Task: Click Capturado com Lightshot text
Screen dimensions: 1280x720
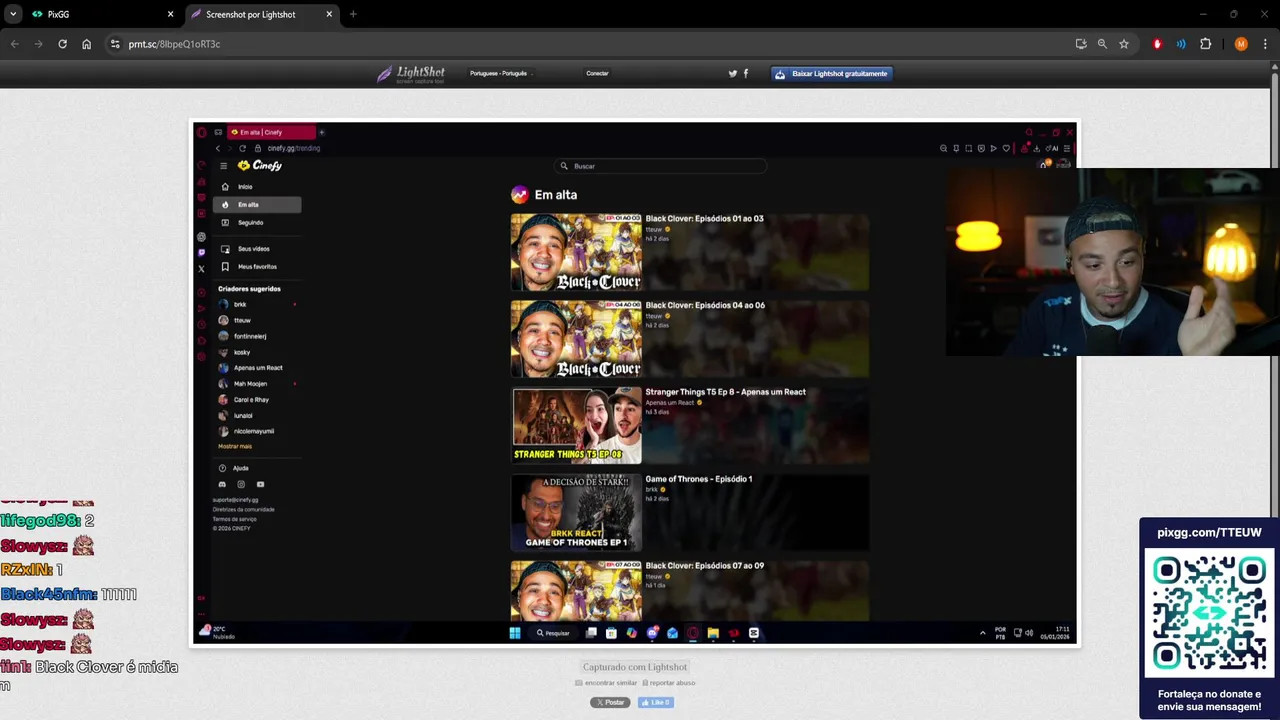Action: point(635,667)
